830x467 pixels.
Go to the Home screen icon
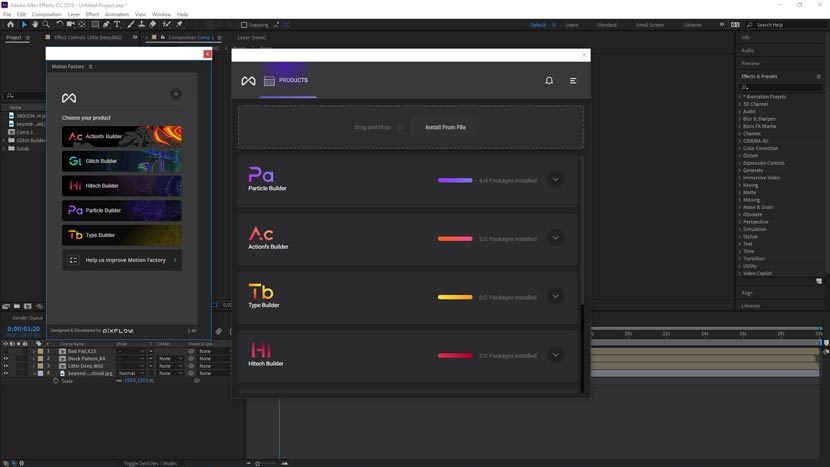[x=11, y=24]
